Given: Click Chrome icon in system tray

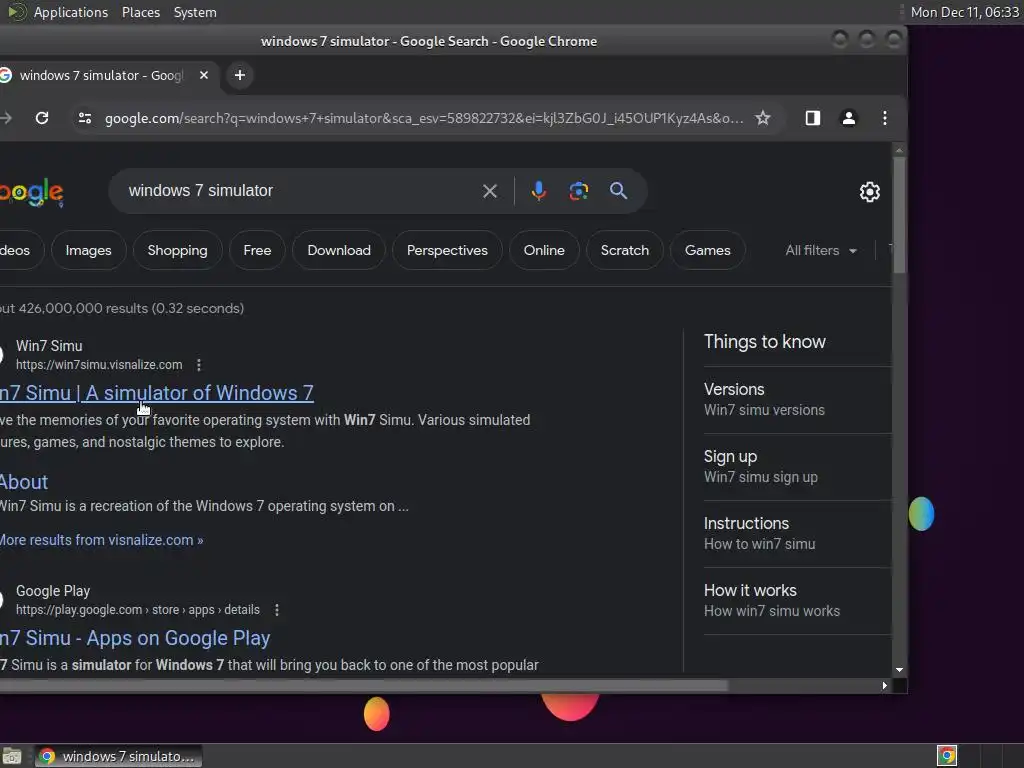Looking at the screenshot, I should [x=946, y=756].
